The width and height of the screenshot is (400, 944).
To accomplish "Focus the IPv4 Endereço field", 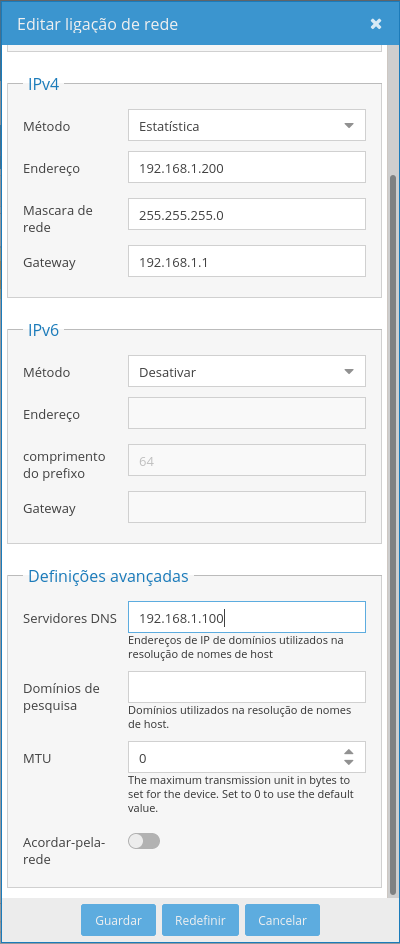I will point(246,167).
